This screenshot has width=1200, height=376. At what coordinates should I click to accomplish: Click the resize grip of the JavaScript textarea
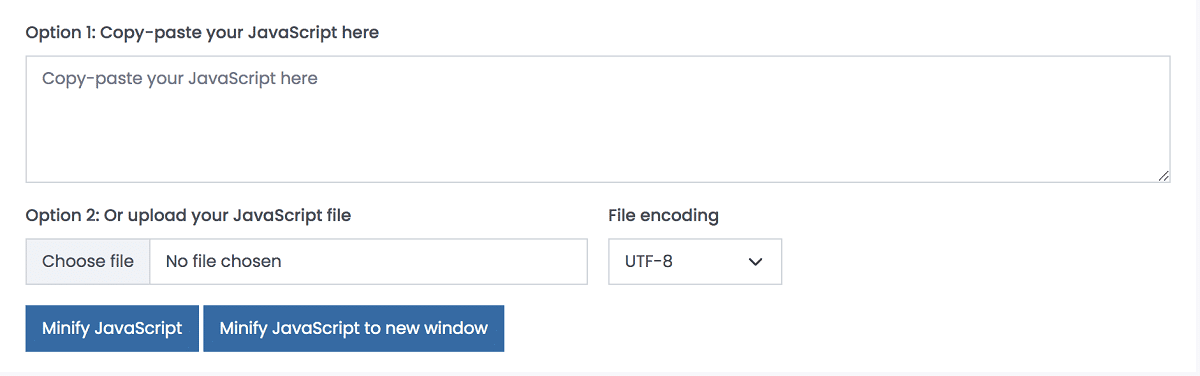1164,176
